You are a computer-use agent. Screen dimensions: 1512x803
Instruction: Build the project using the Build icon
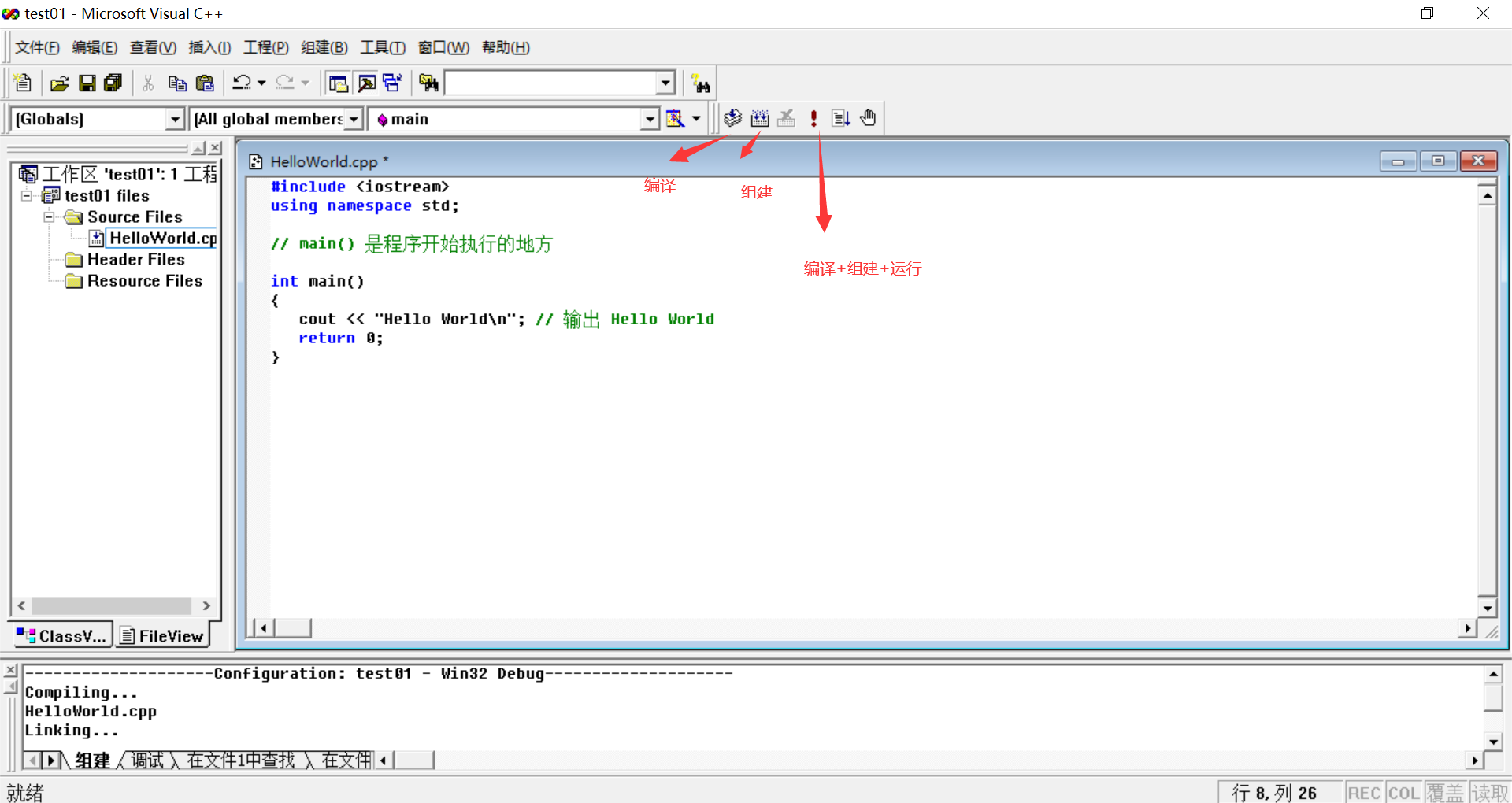pyautogui.click(x=759, y=117)
